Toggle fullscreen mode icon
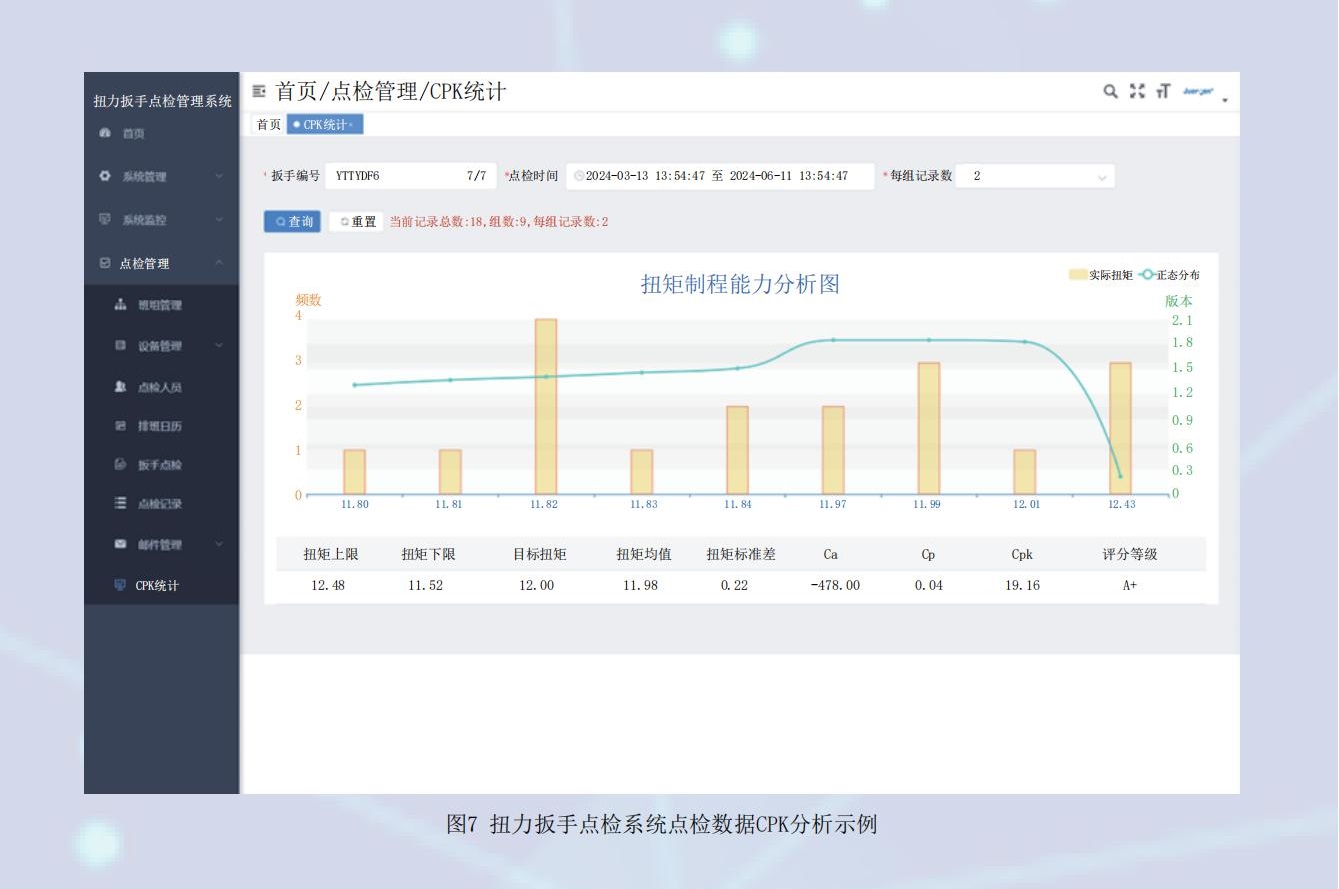Screen dimensions: 1339x889 pos(1137,92)
